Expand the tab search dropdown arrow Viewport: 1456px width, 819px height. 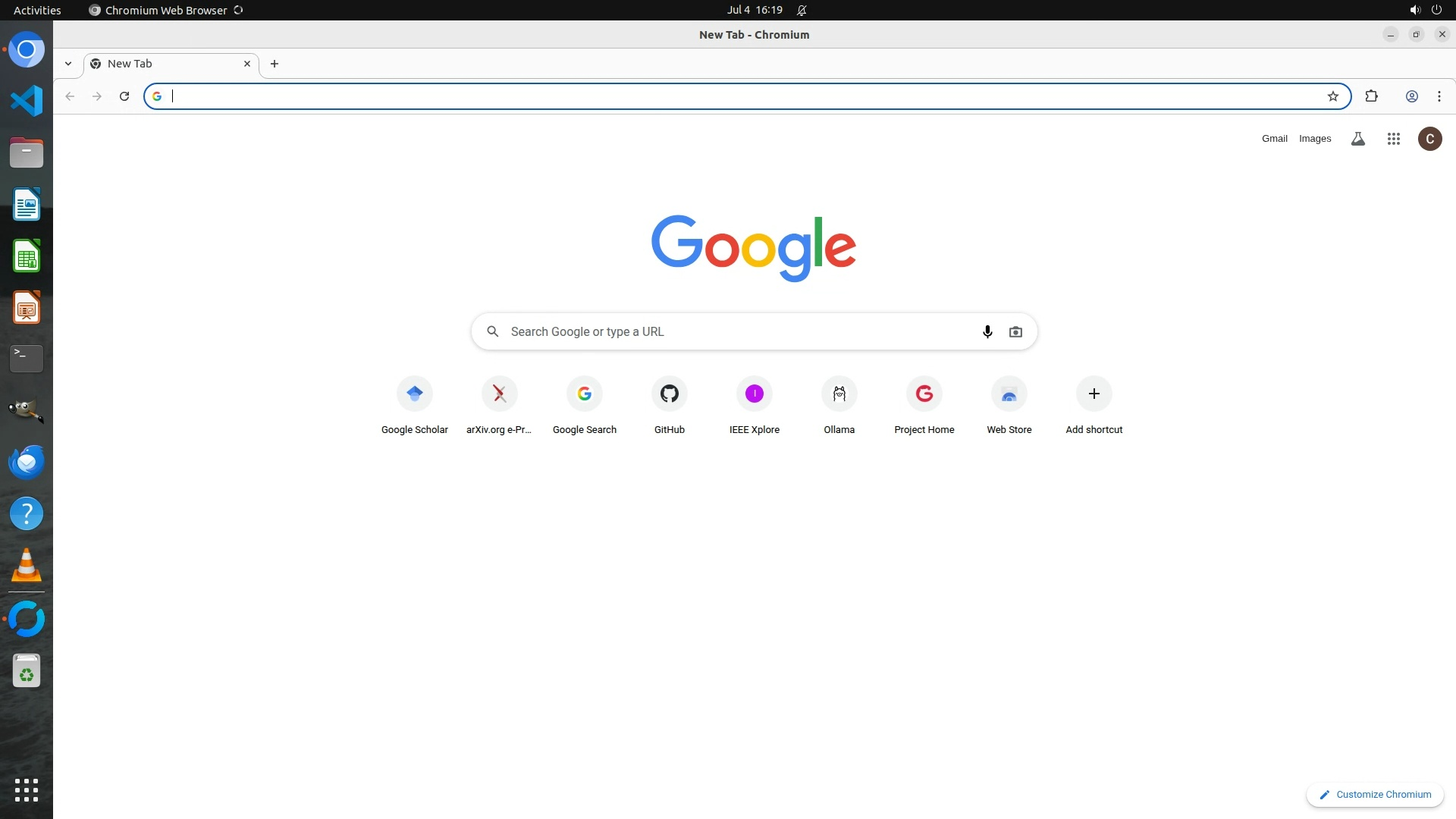pyautogui.click(x=68, y=64)
